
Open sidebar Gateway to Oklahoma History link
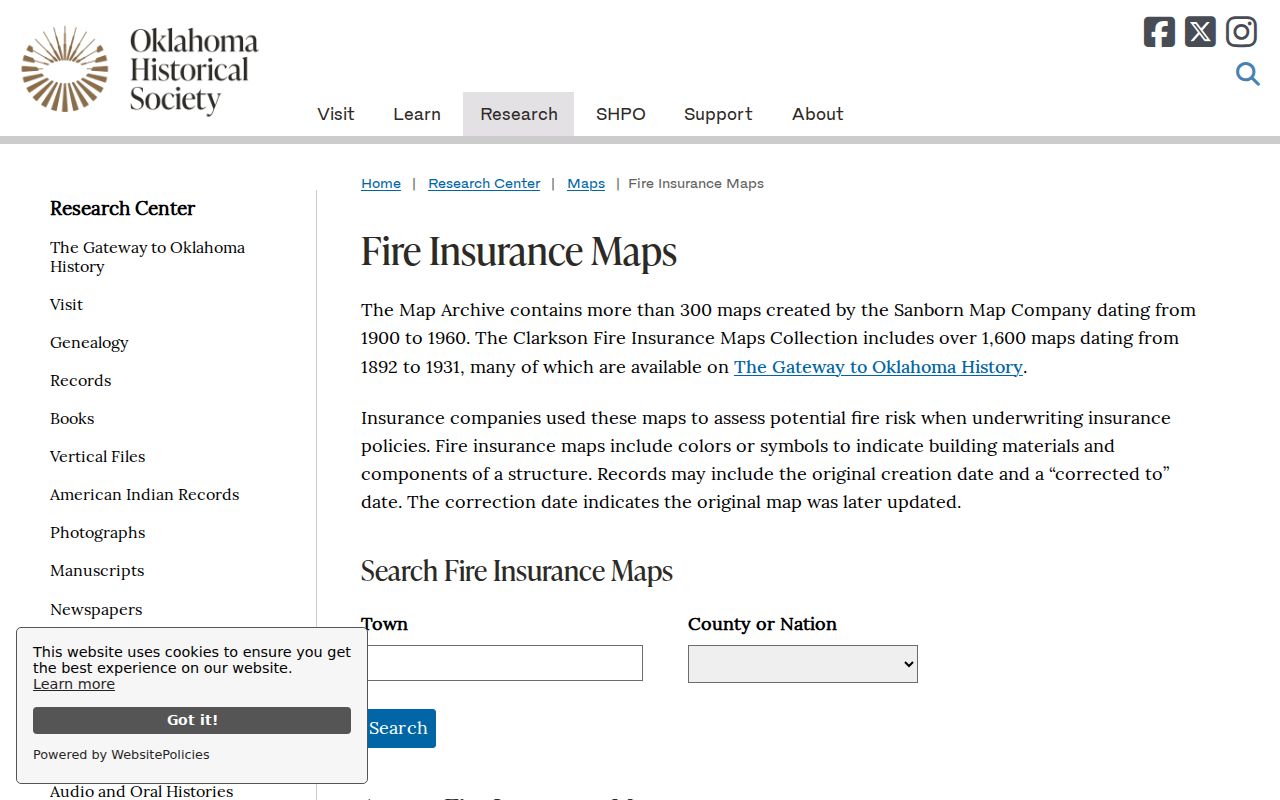[x=147, y=257]
